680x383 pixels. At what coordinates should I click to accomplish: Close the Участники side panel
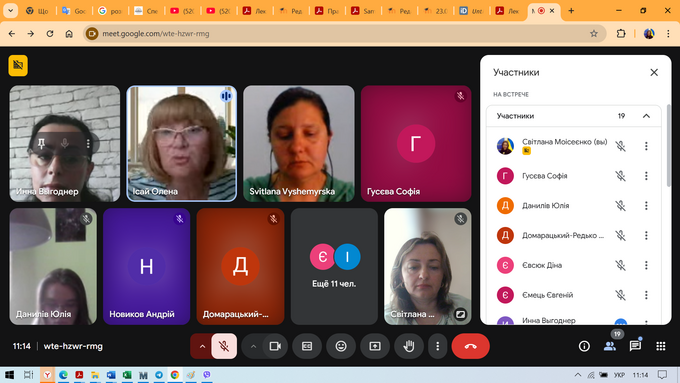tap(654, 72)
